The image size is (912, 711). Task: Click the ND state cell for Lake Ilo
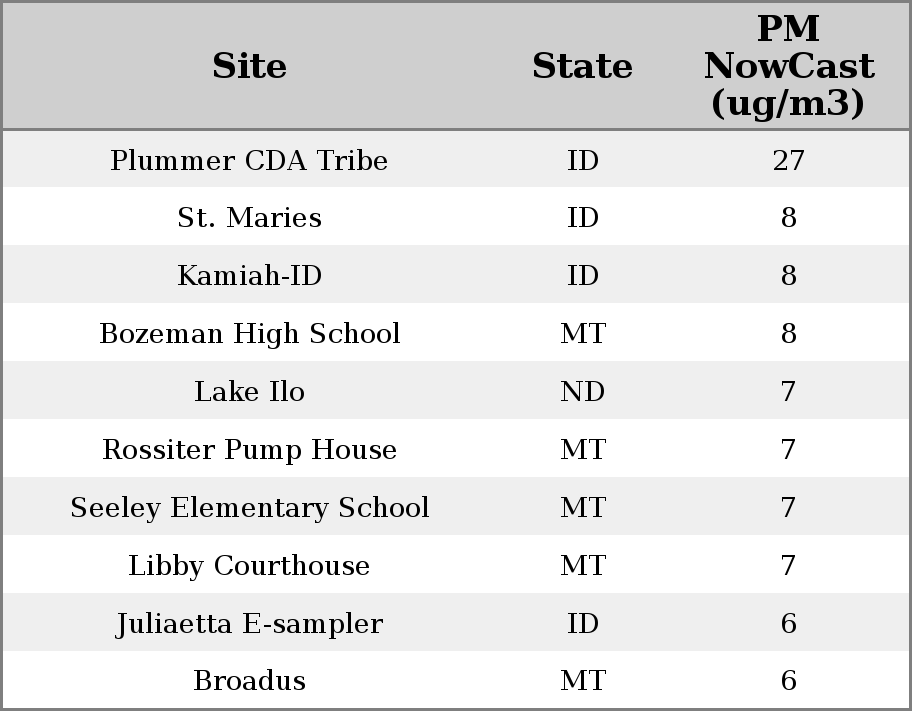[x=582, y=392]
